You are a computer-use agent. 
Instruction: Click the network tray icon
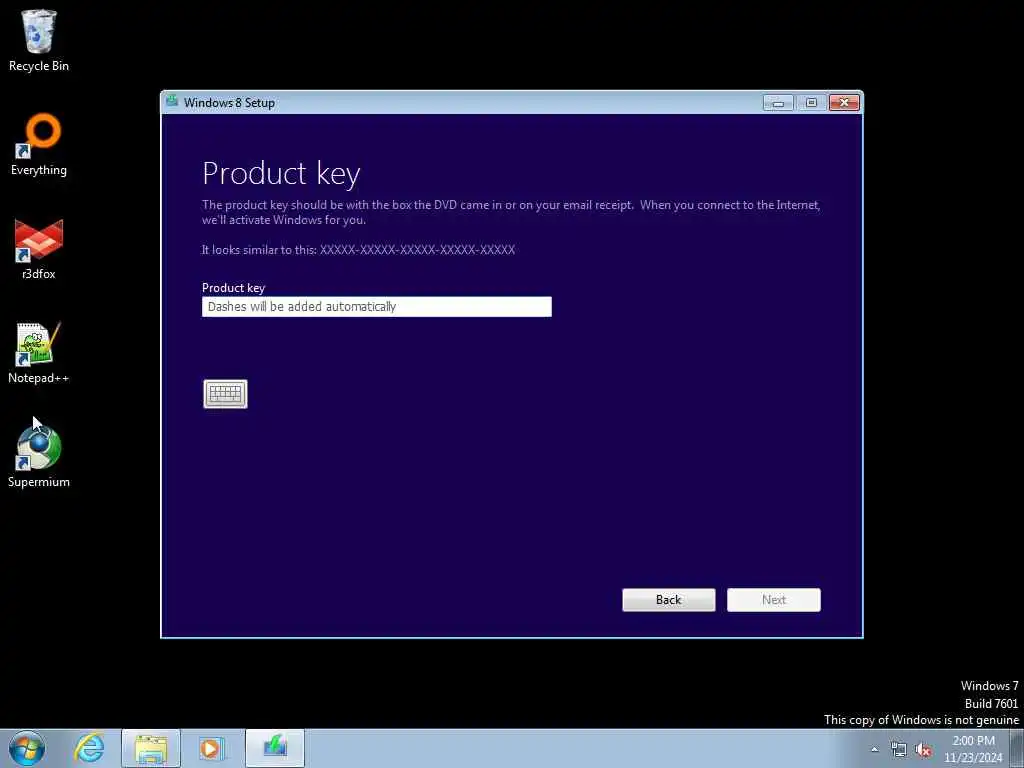point(899,749)
